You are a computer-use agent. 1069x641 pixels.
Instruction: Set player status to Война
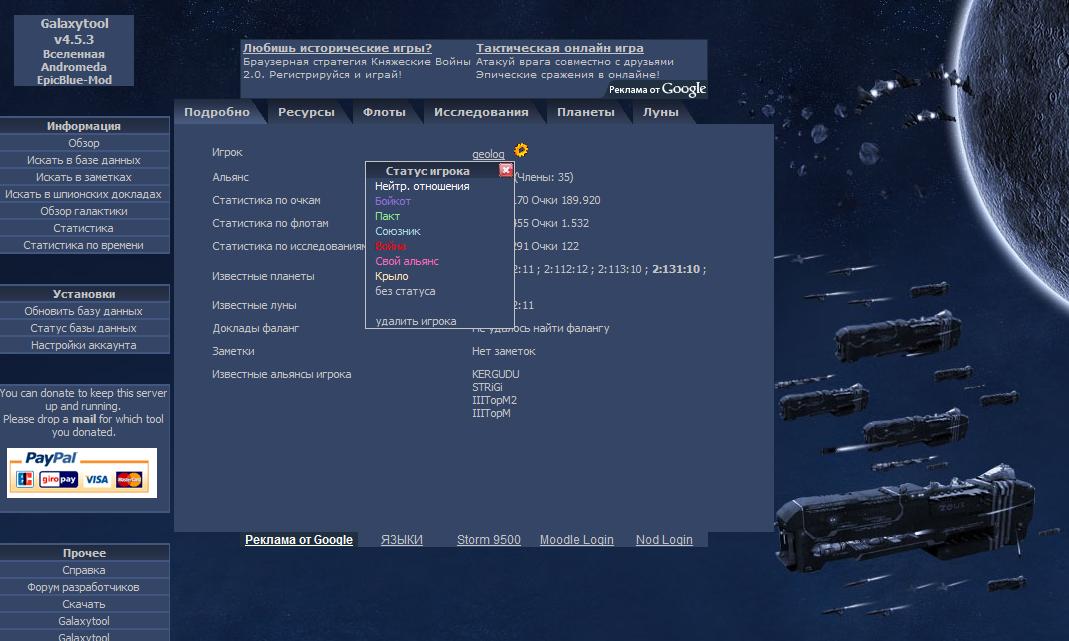pyautogui.click(x=390, y=246)
